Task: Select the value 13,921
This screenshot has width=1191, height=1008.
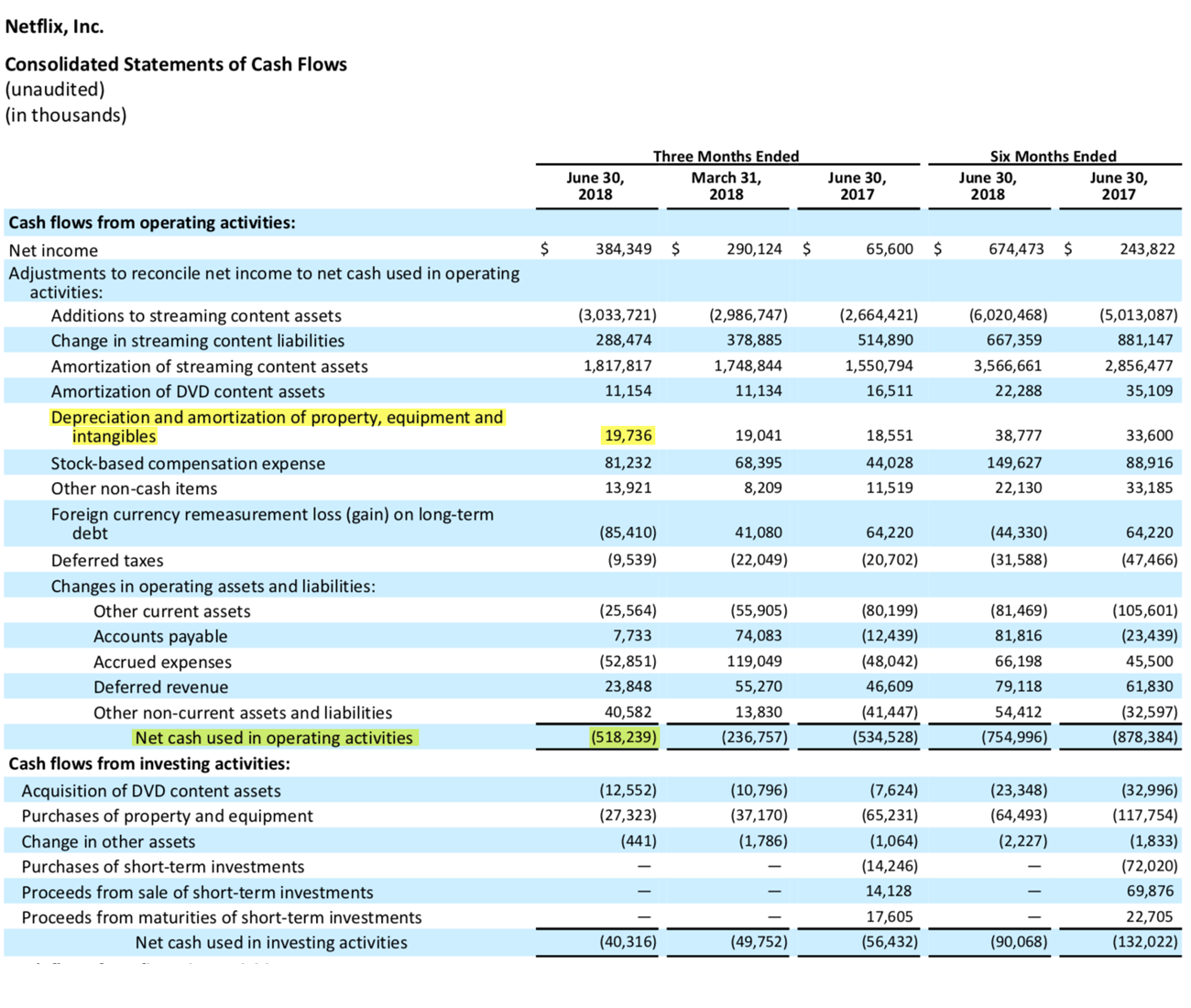Action: [x=628, y=488]
